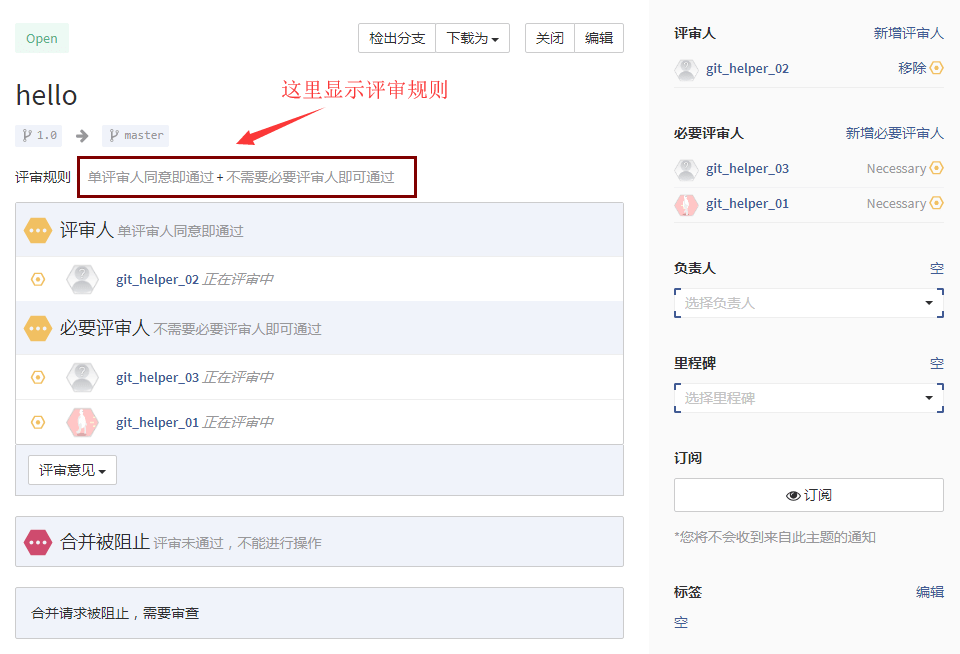The height and width of the screenshot is (654, 960).
Task: Open the 选择负责人 dropdown
Action: [808, 303]
